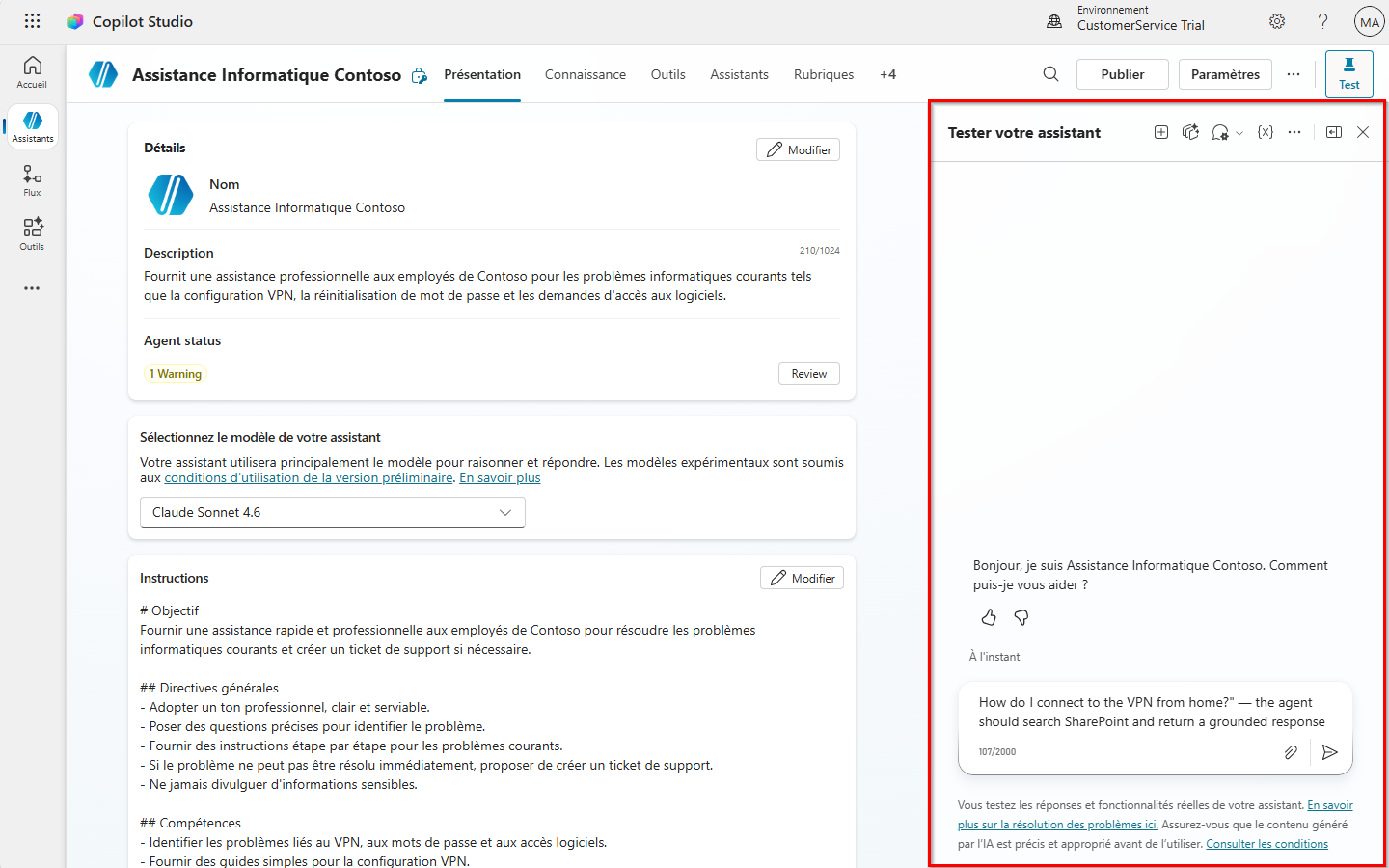This screenshot has width=1389, height=868.
Task: Open variables {x} icon in test panel
Action: coord(1266,132)
